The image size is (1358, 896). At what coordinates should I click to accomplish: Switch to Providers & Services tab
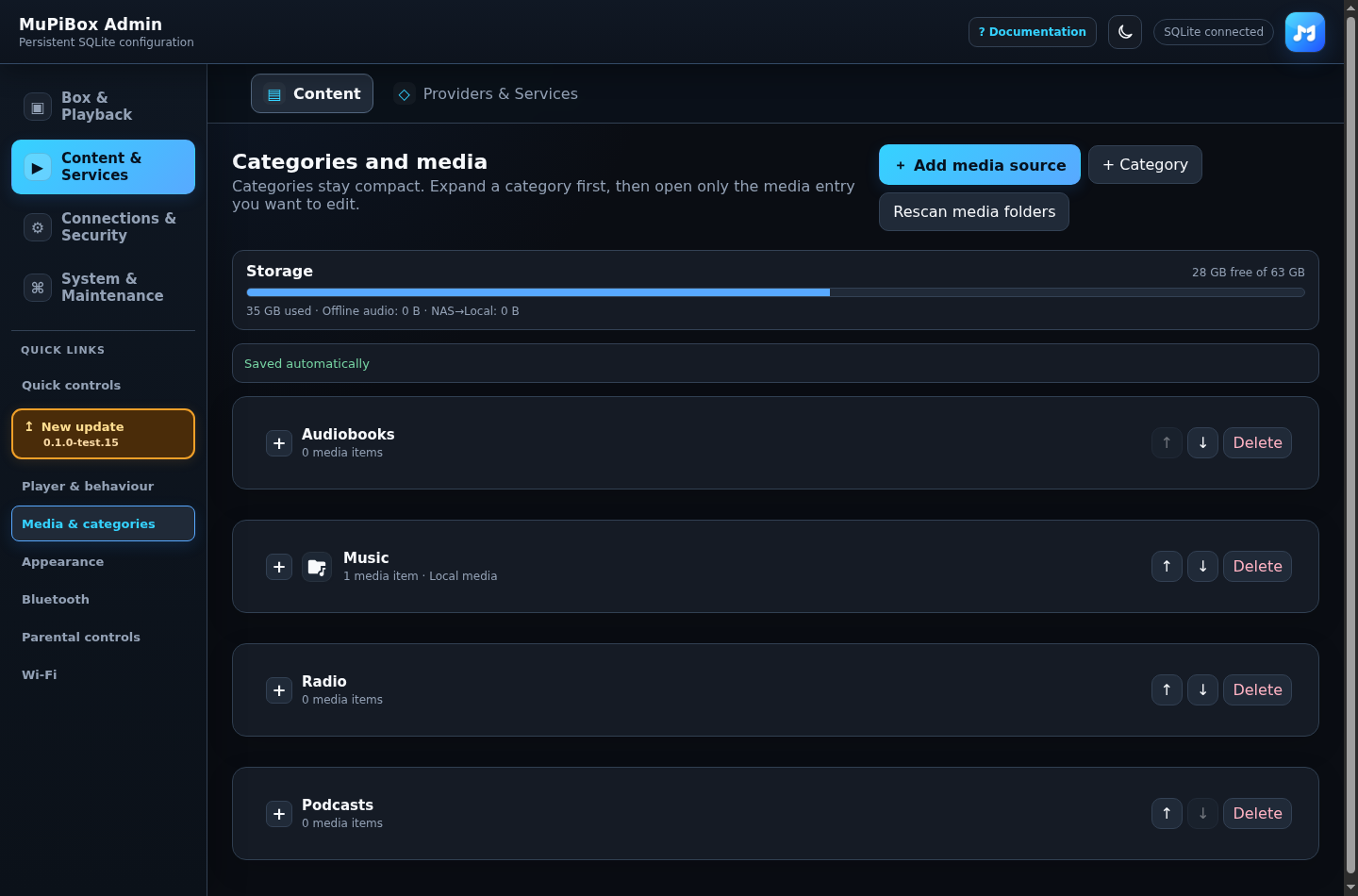(x=486, y=93)
